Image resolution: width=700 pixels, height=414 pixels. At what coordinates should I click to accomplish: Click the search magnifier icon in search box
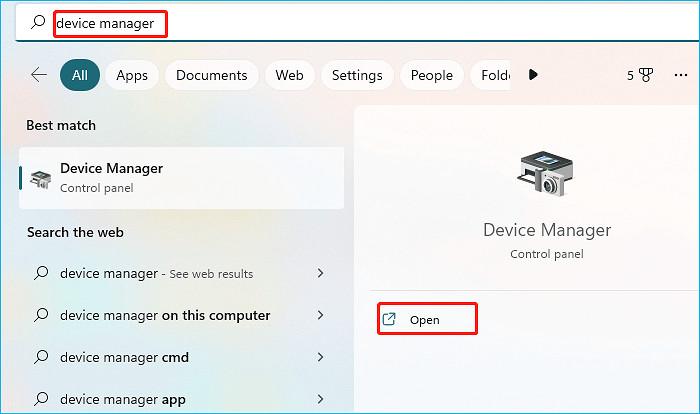pyautogui.click(x=37, y=23)
